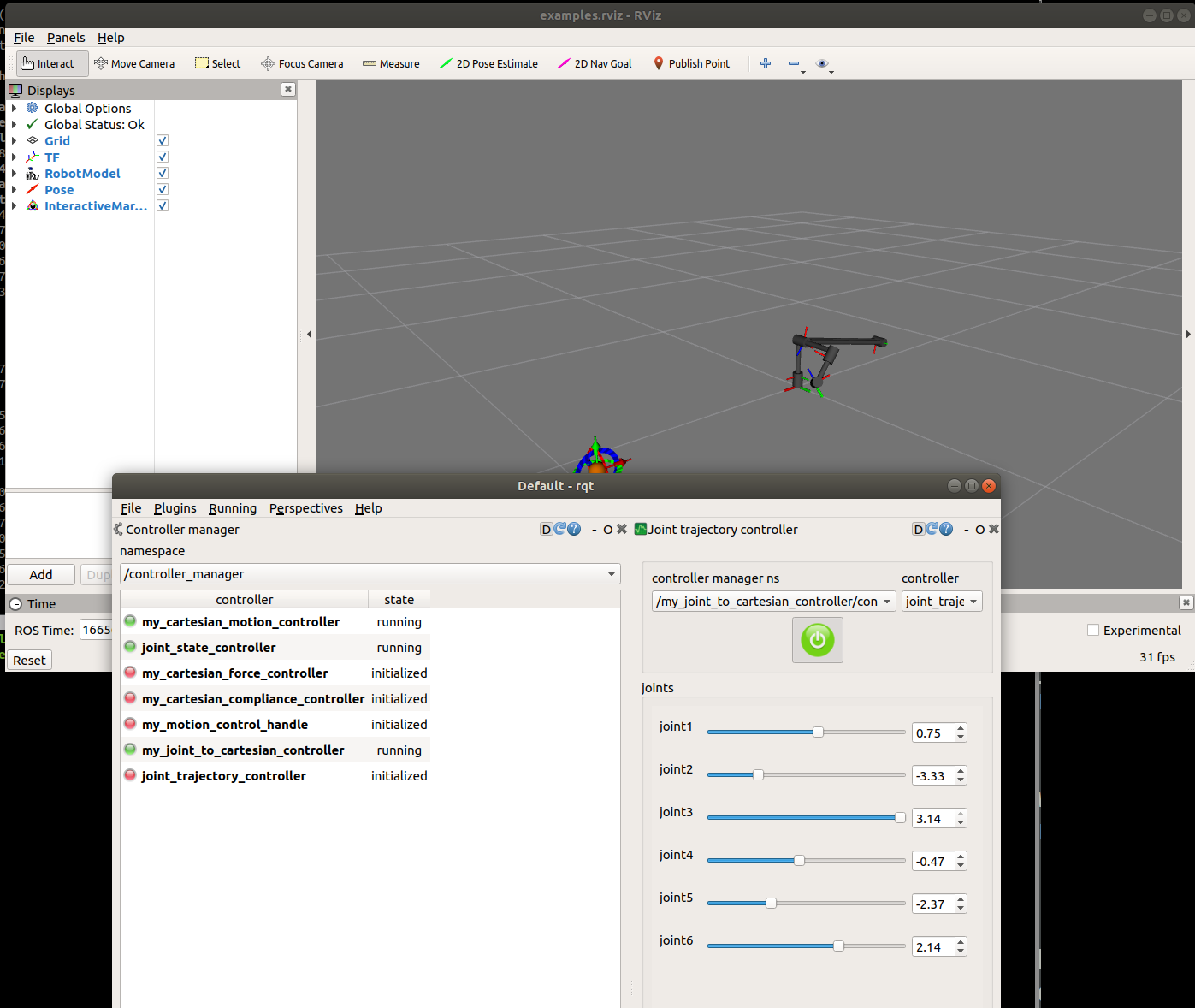The width and height of the screenshot is (1195, 1008).
Task: Open the namespace dropdown showing /controller_manager
Action: (610, 573)
